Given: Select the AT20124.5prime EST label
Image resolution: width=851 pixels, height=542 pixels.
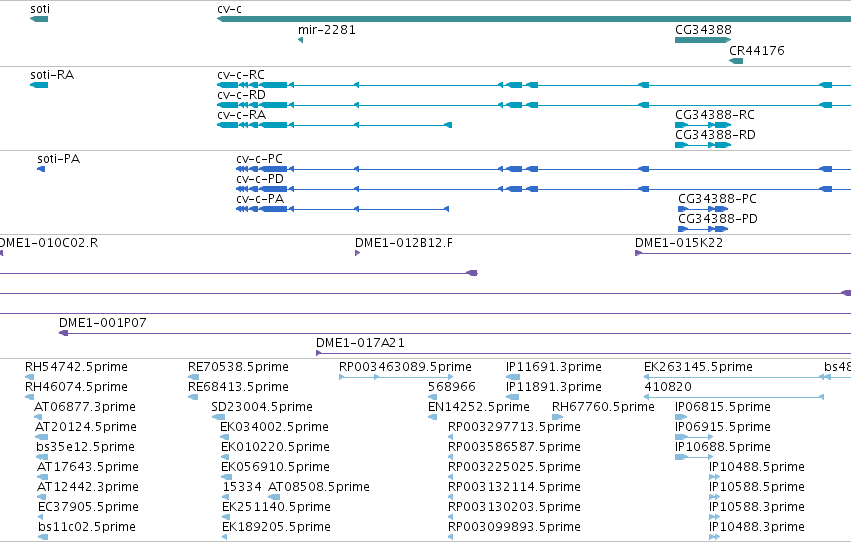Looking at the screenshot, I should (86, 428).
